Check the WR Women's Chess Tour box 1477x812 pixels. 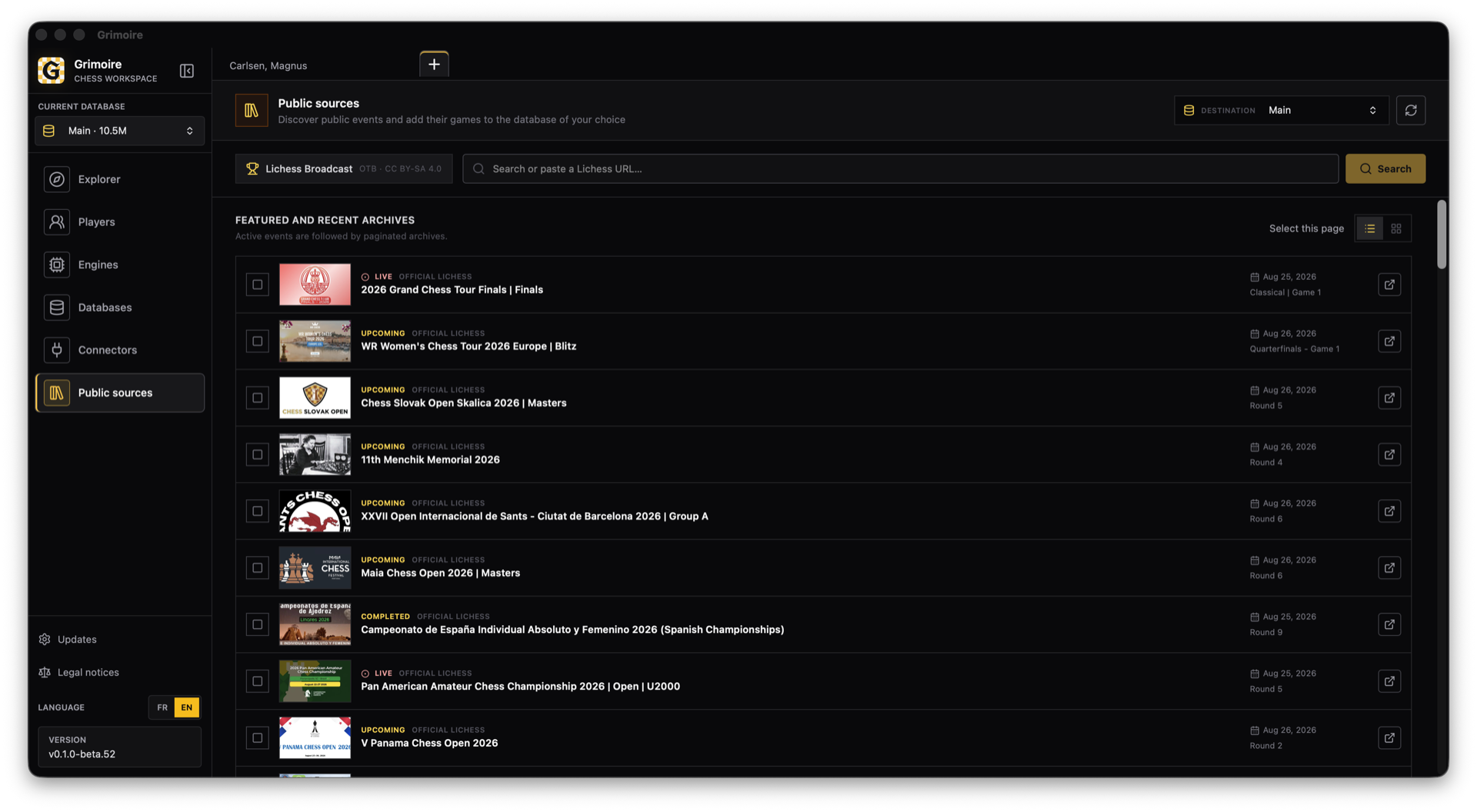[x=258, y=341]
